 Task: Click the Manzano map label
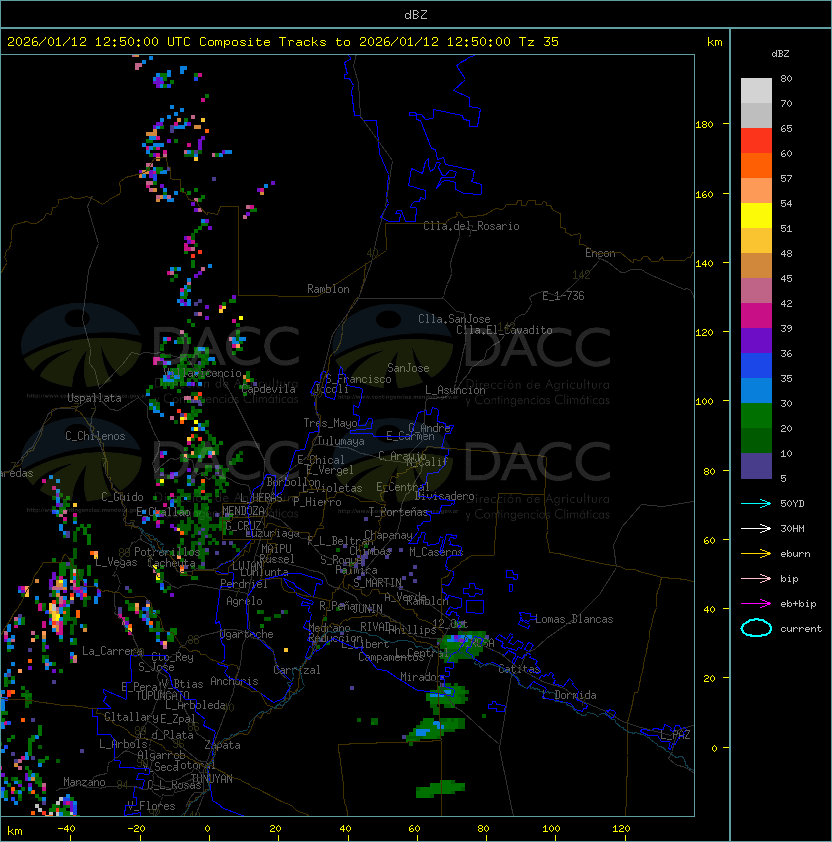[84, 782]
